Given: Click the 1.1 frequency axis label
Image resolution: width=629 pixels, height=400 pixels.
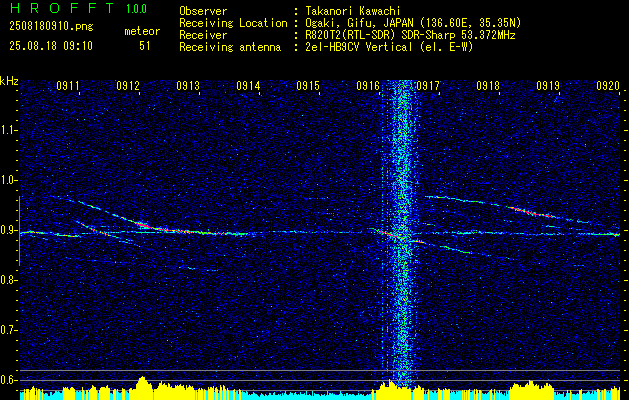Looking at the screenshot, I should point(9,130).
